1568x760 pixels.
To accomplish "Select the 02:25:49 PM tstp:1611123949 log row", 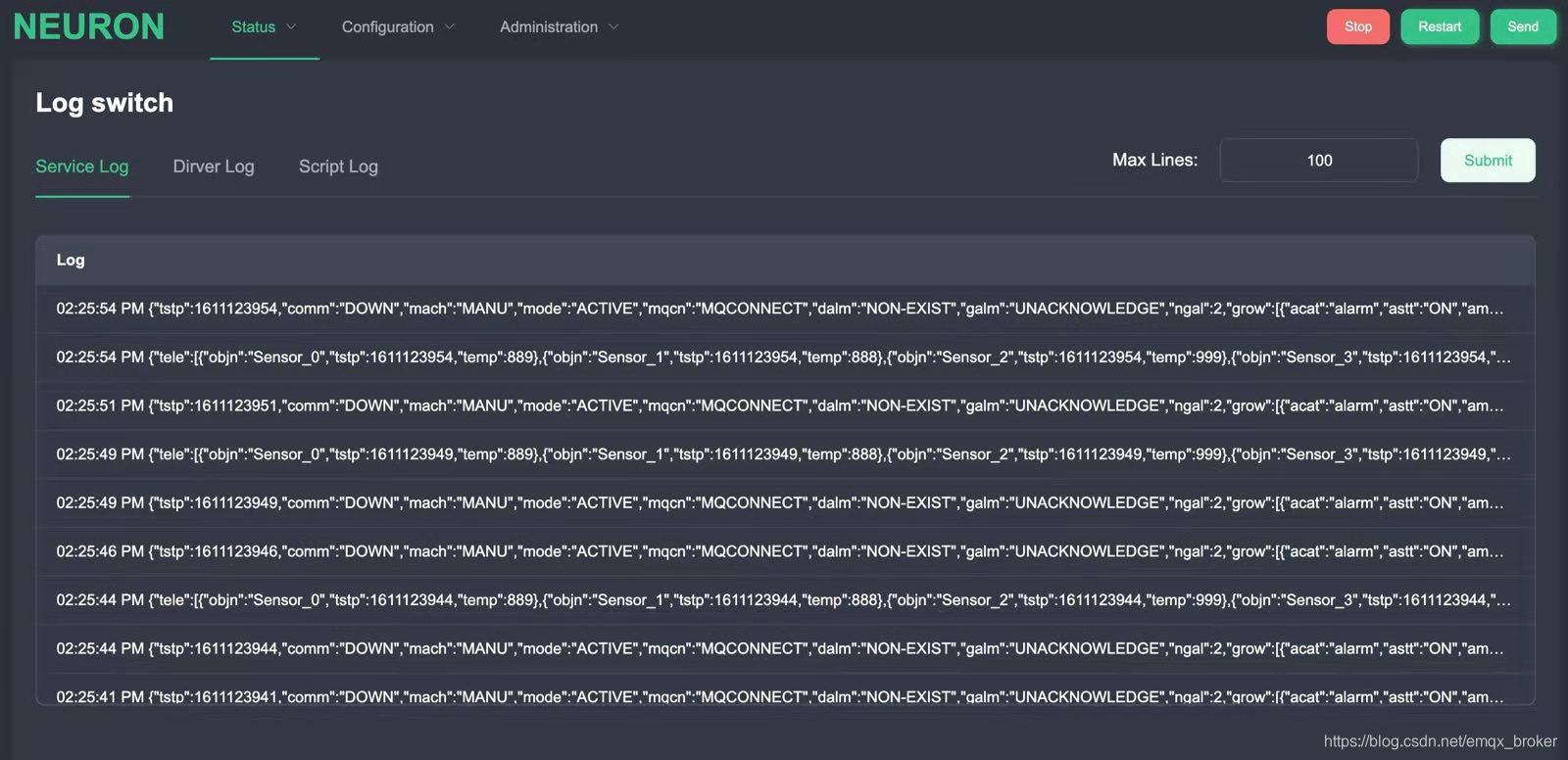I will tap(785, 503).
